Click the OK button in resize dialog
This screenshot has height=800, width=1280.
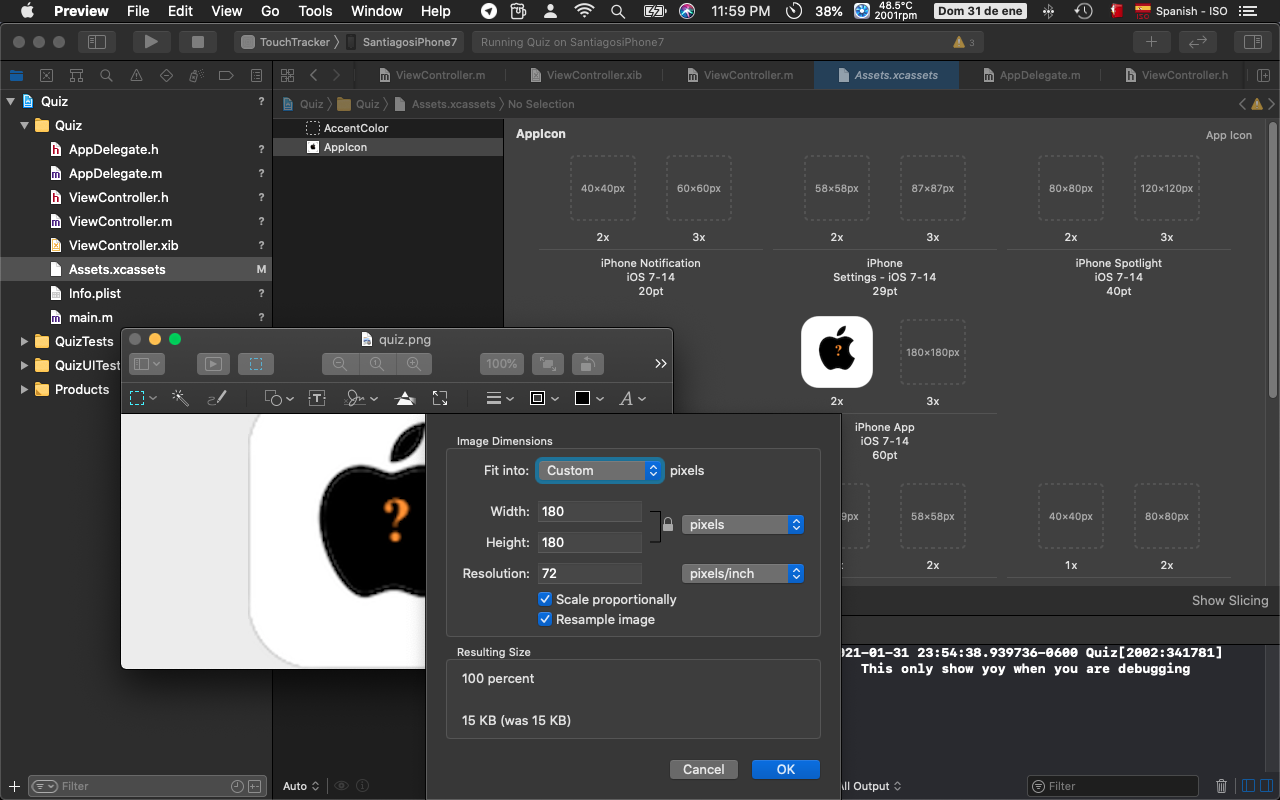pos(786,769)
